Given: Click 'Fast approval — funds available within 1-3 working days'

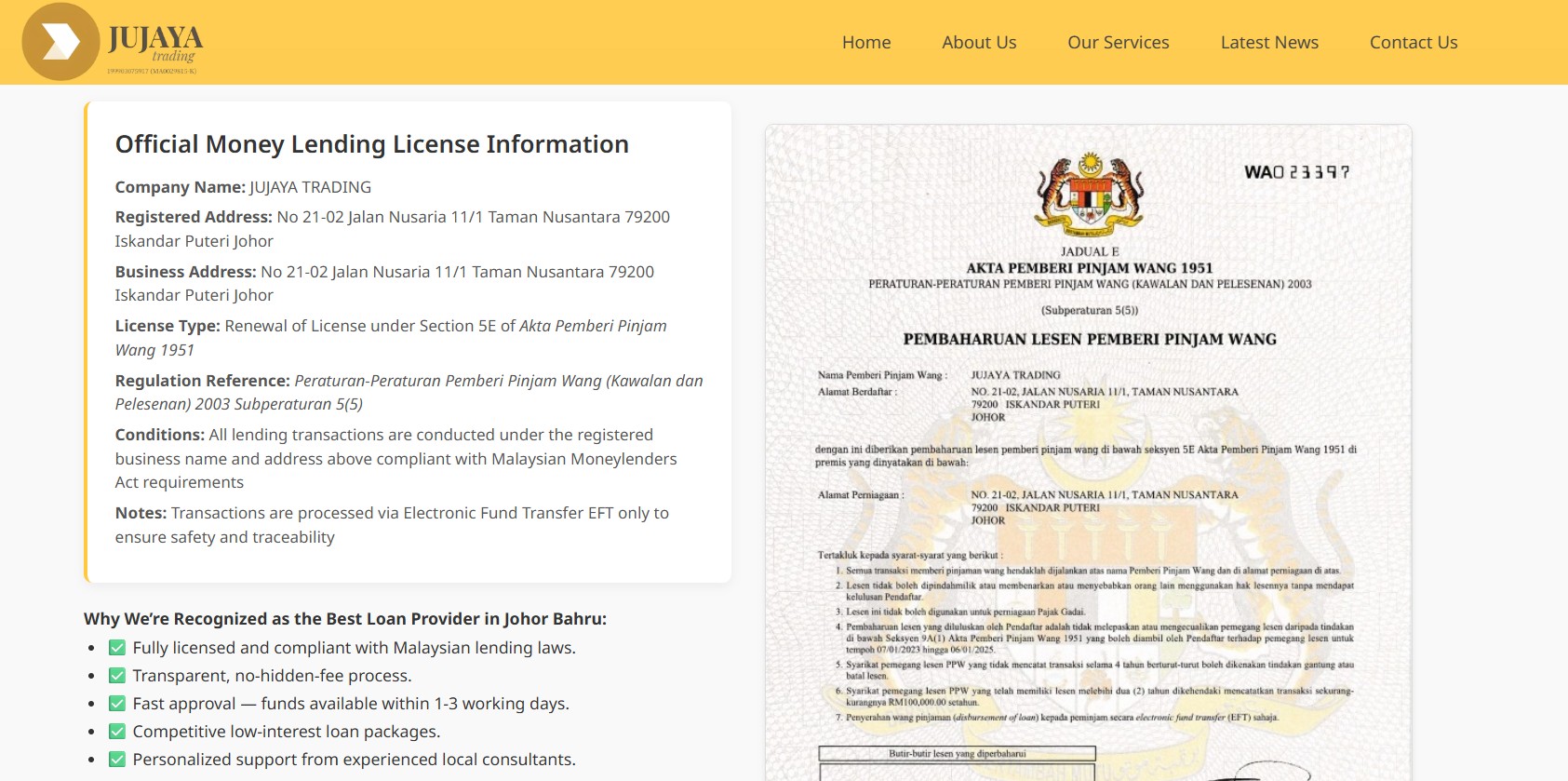Looking at the screenshot, I should [351, 704].
